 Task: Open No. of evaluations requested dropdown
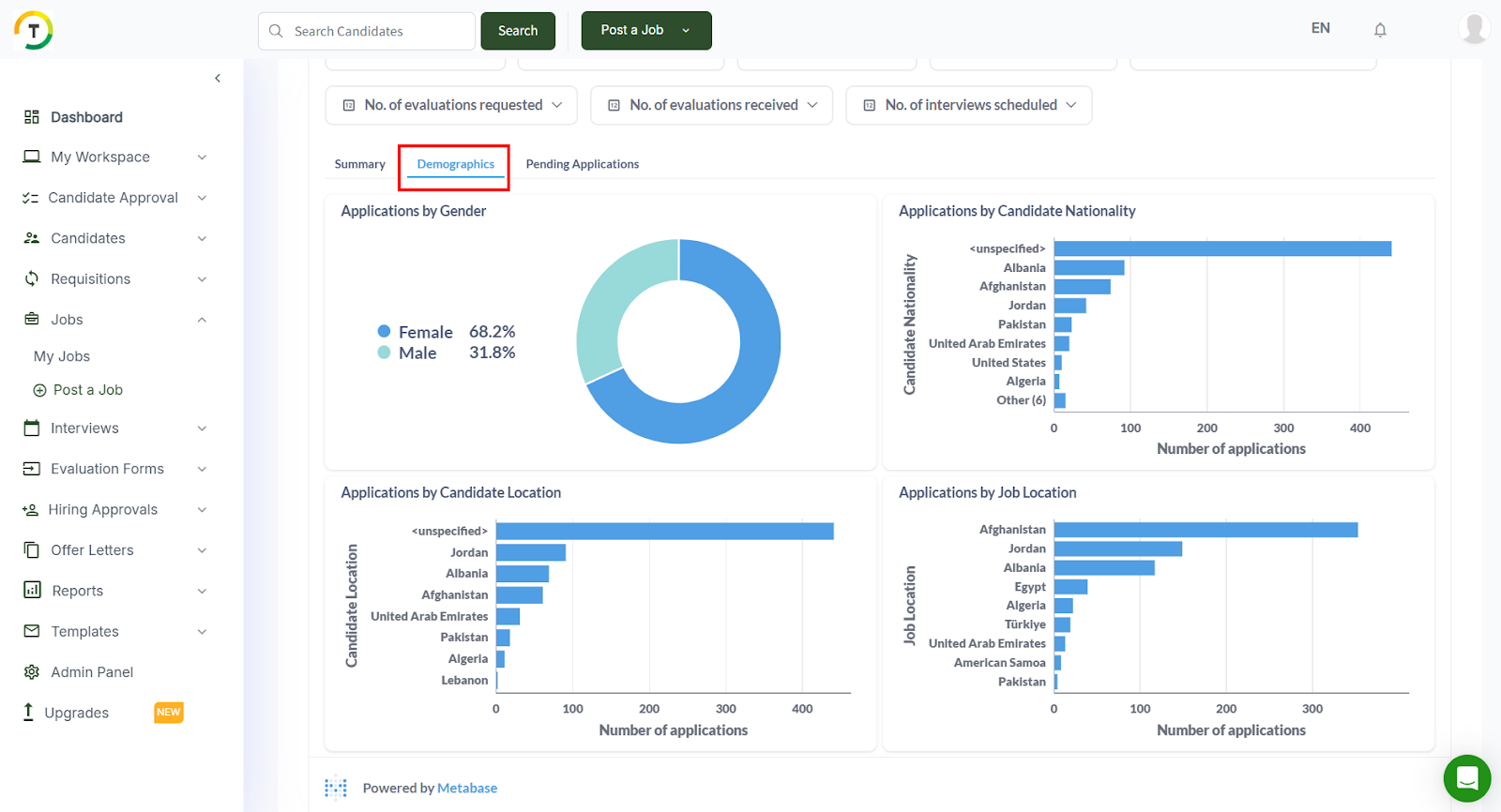point(452,105)
